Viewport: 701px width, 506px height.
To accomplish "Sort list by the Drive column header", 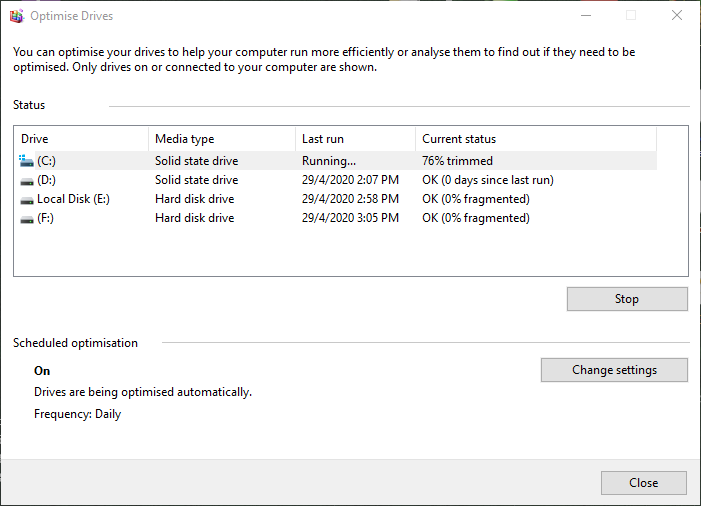I will tap(80, 139).
